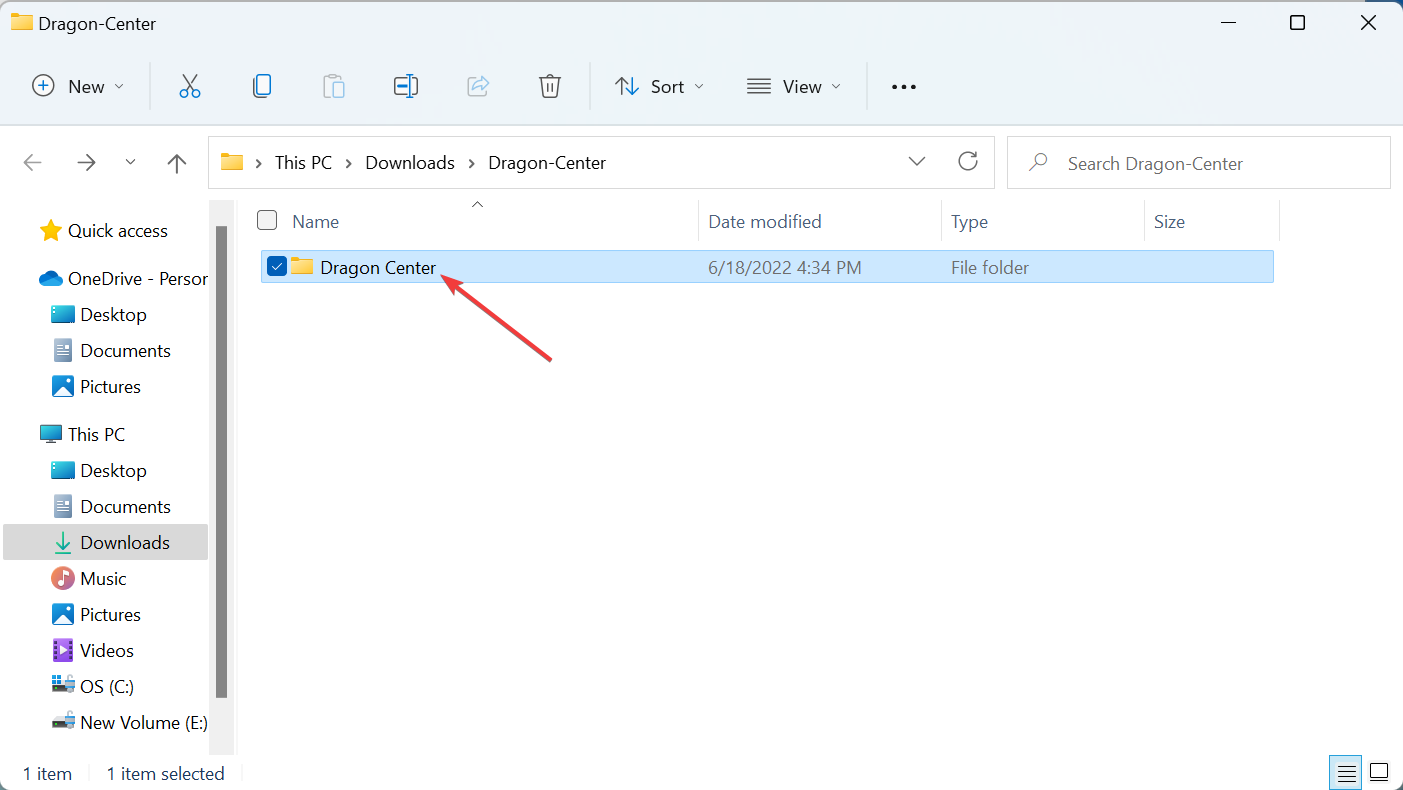Click the Rename icon in toolbar
The image size is (1403, 790).
pos(406,86)
